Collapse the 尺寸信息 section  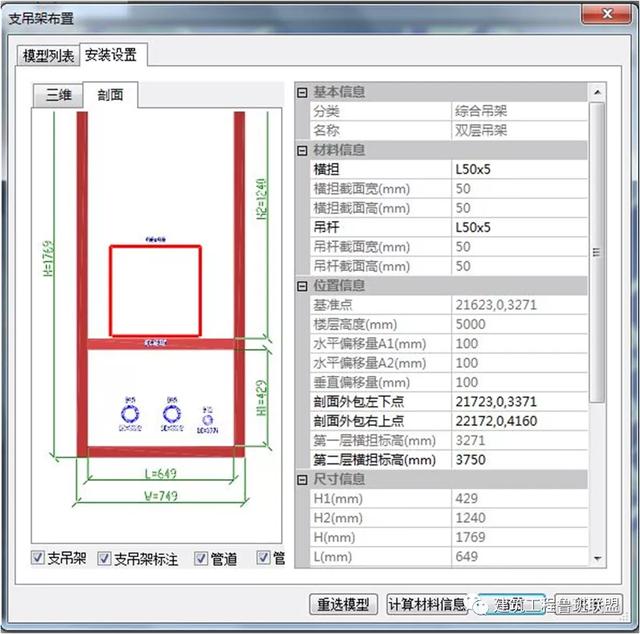coord(301,479)
